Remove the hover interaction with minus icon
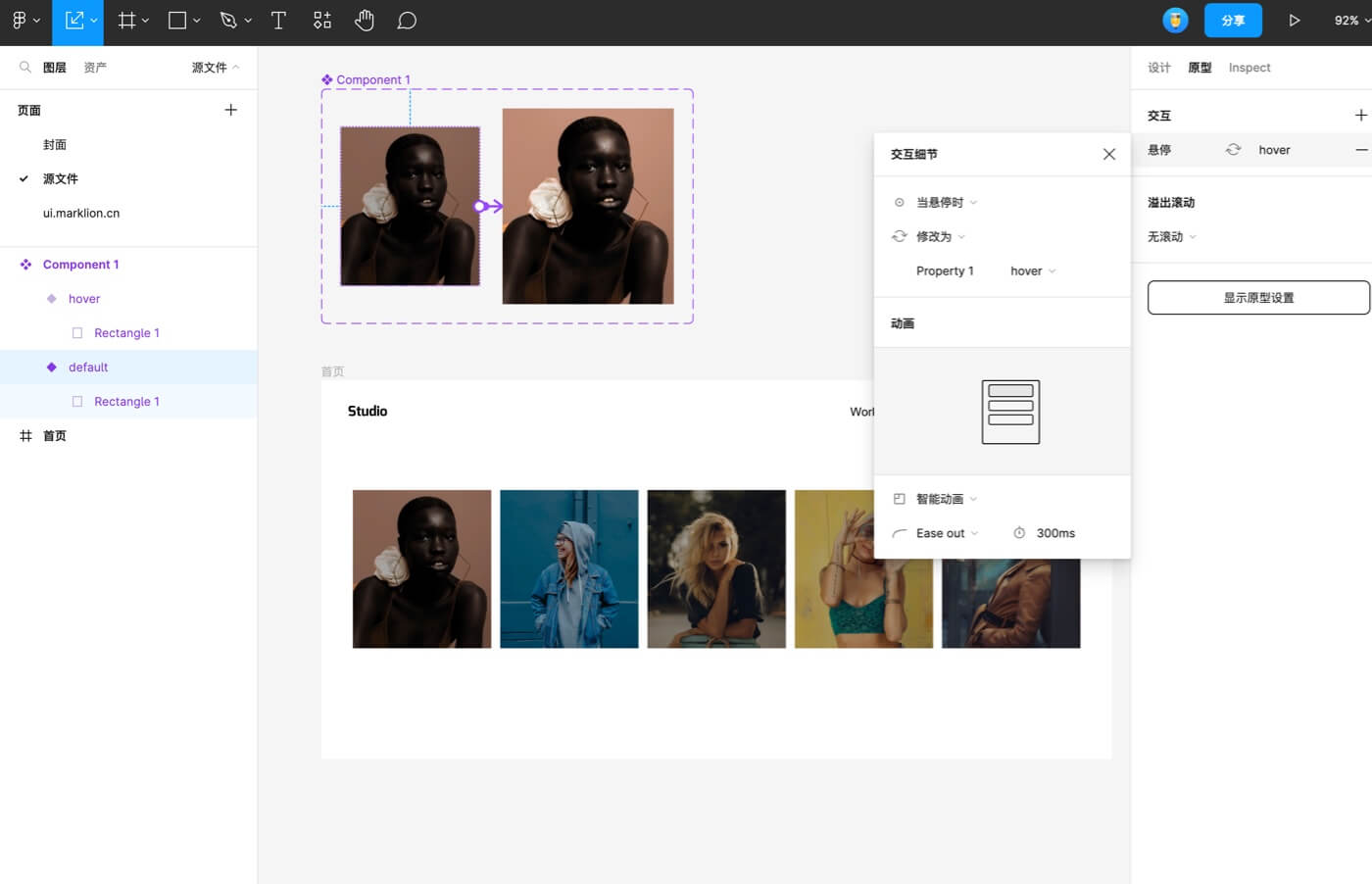Viewport: 1372px width, 884px height. tap(1361, 150)
